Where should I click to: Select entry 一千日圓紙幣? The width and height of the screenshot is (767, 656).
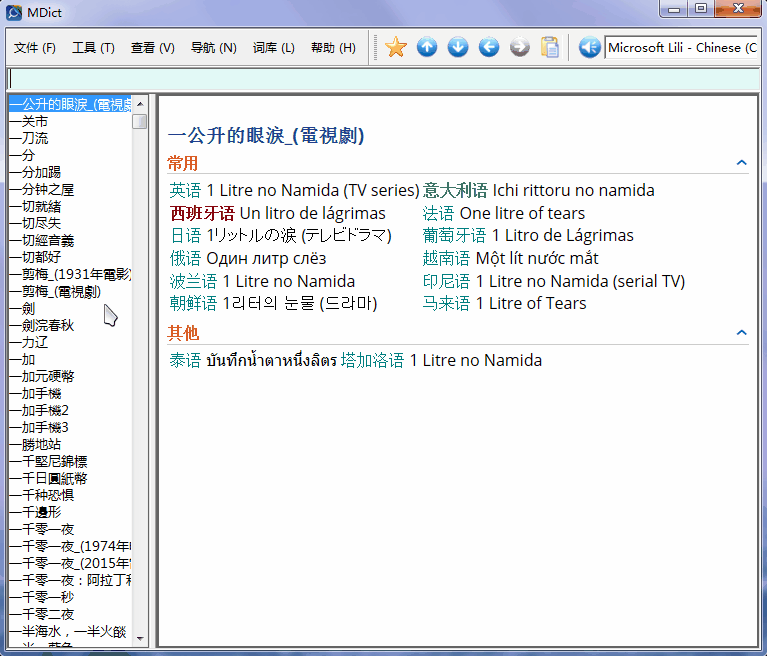tap(48, 478)
